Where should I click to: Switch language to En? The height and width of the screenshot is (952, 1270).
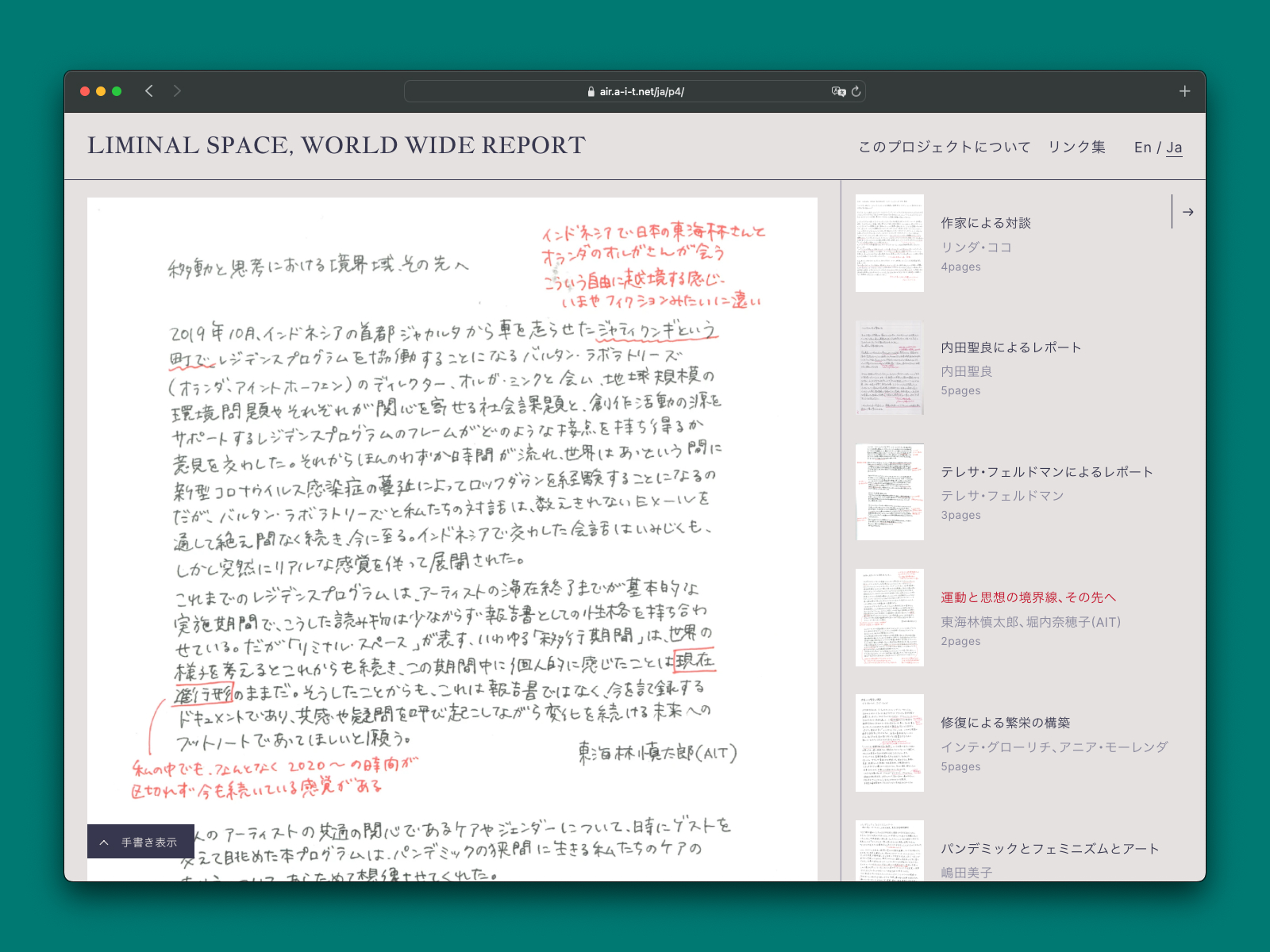1142,148
